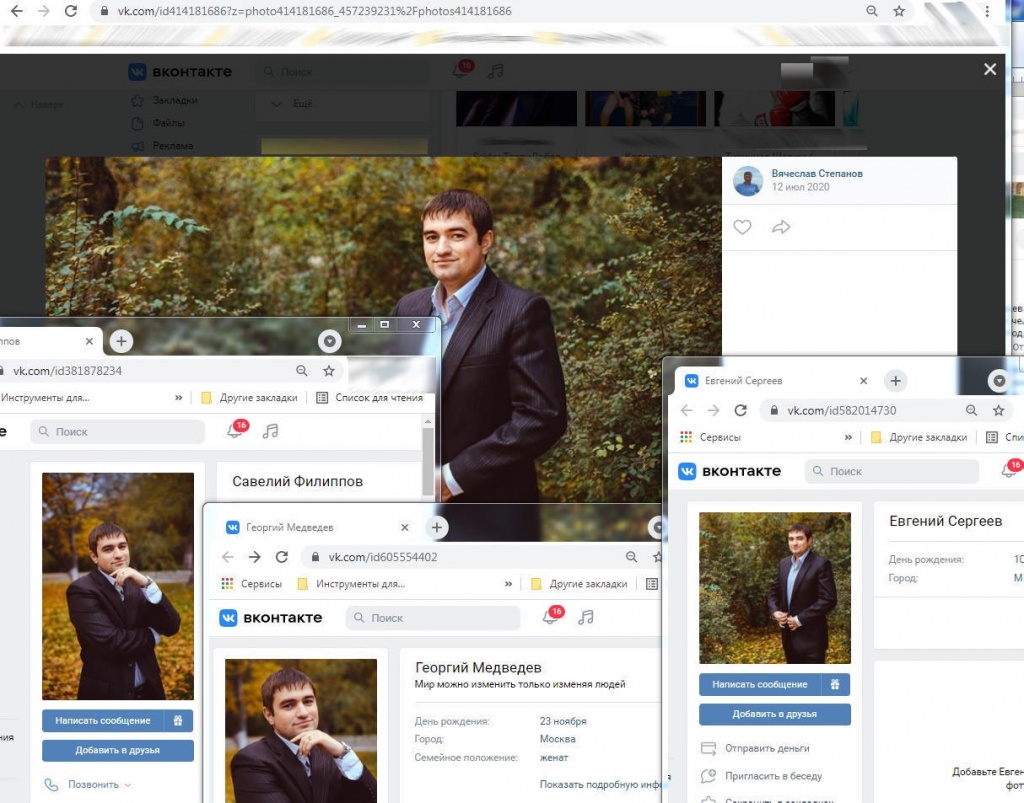Open Сервисы apps shortcut in Георгий Медведев window

tap(252, 584)
